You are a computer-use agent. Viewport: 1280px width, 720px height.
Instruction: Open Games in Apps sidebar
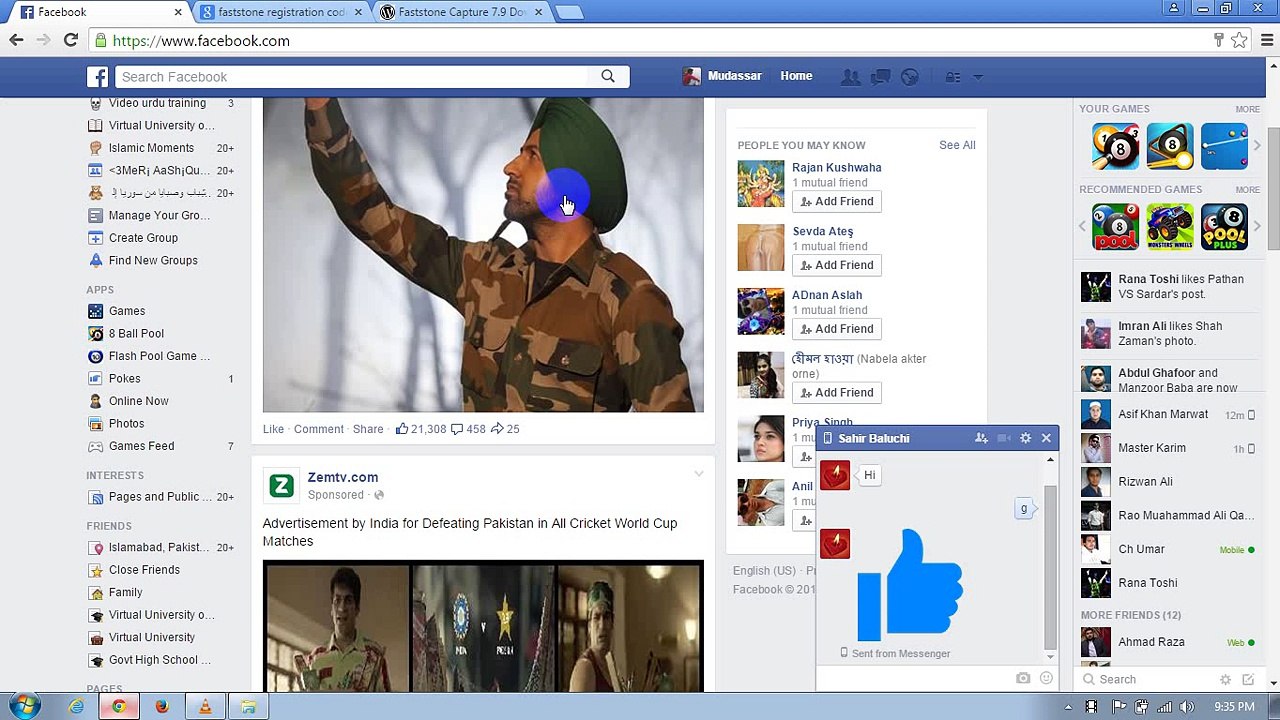[x=127, y=311]
